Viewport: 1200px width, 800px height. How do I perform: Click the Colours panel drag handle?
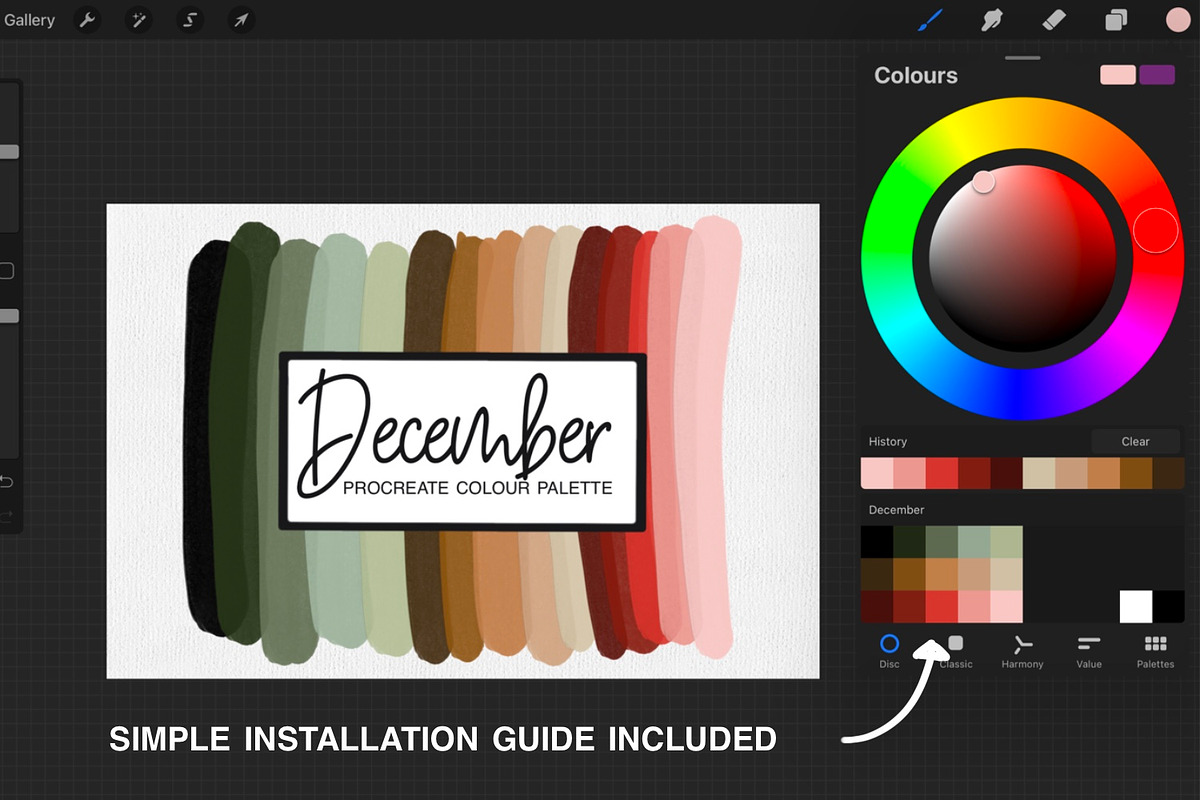1023,58
